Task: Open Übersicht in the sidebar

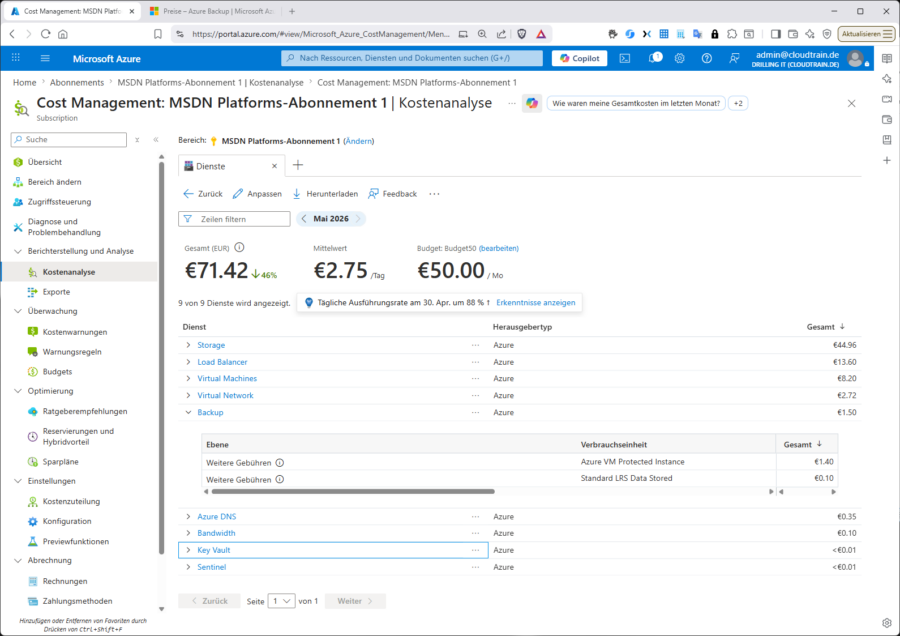Action: tap(45, 162)
